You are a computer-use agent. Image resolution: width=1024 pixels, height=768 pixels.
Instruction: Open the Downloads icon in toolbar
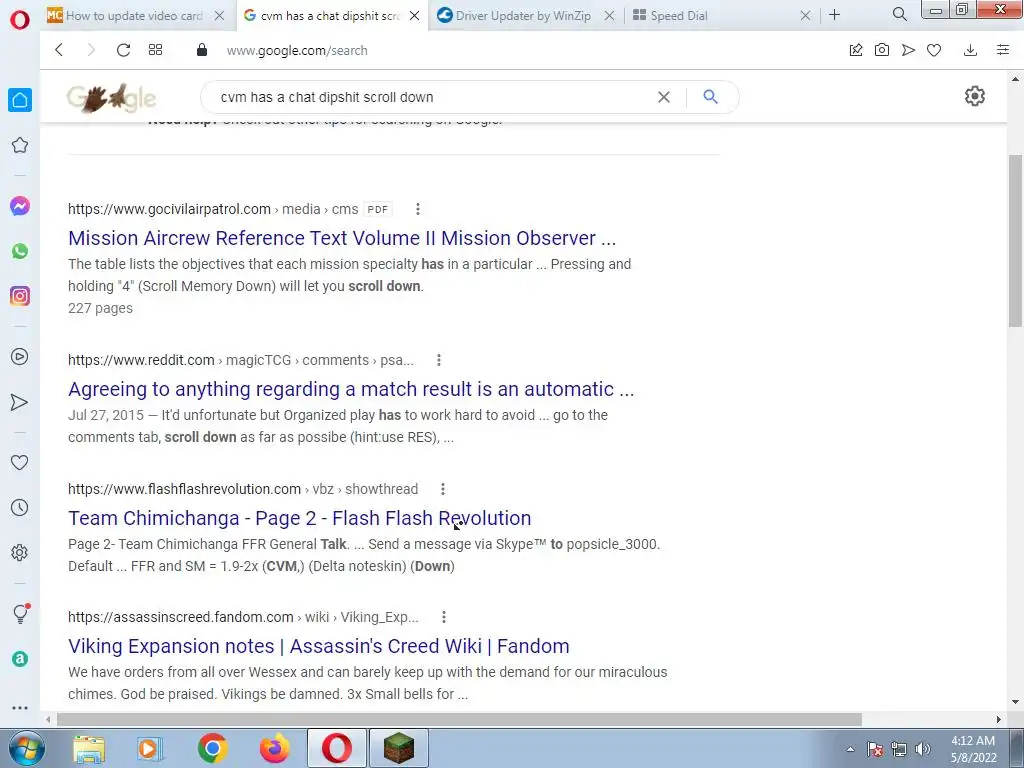[970, 50]
